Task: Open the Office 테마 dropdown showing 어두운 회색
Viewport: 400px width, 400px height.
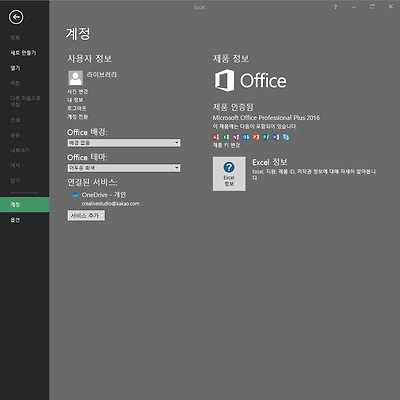Action: pos(124,168)
